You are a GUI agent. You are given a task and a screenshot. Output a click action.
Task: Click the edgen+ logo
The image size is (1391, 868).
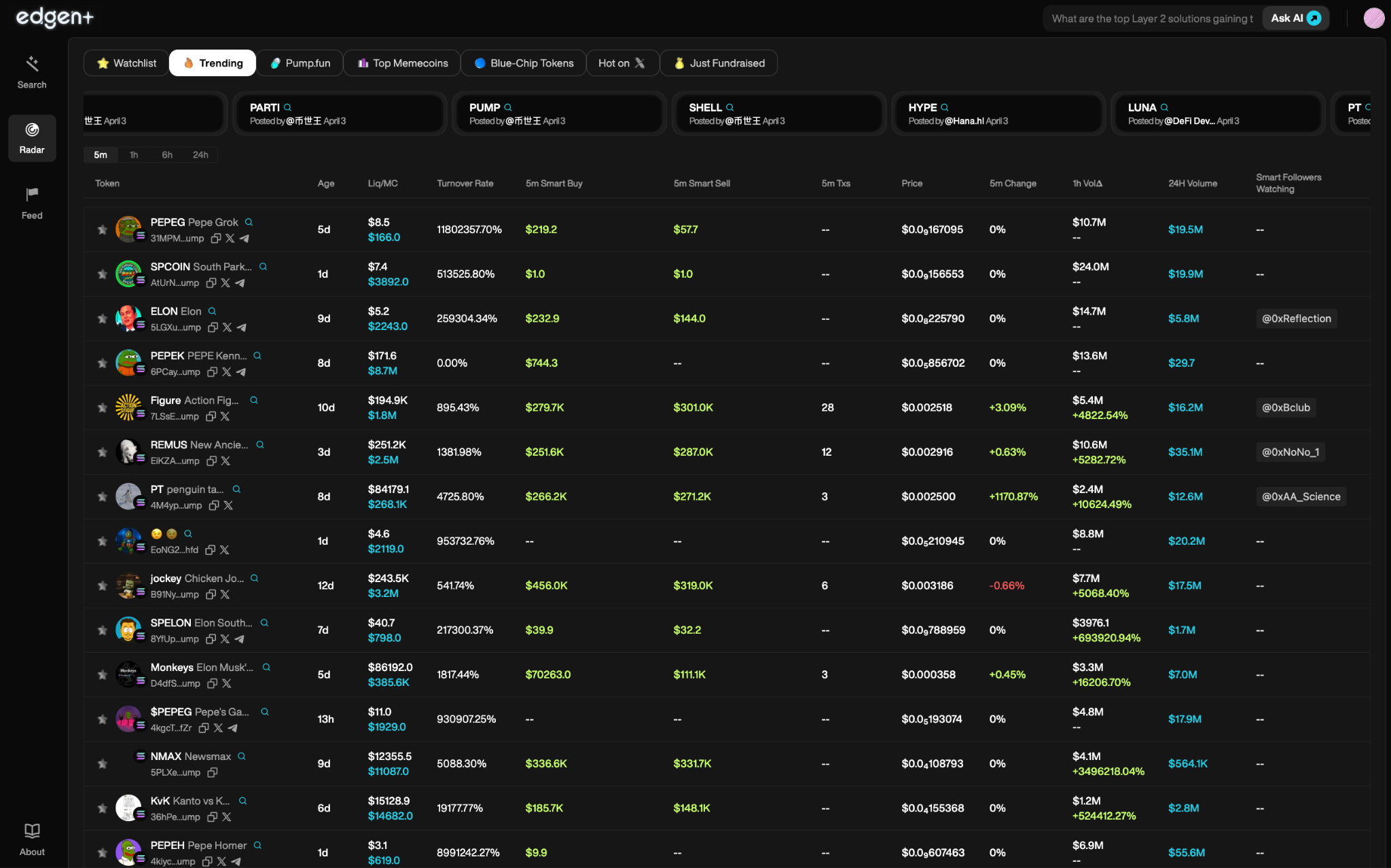[x=54, y=18]
